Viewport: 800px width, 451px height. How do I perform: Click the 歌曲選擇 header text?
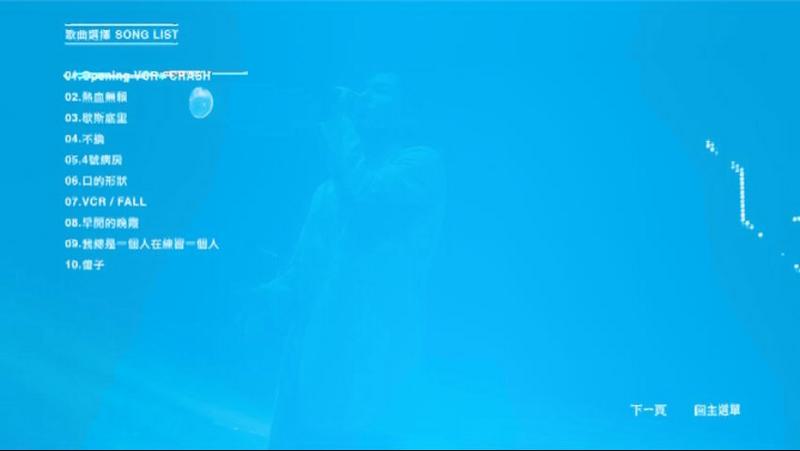point(87,34)
